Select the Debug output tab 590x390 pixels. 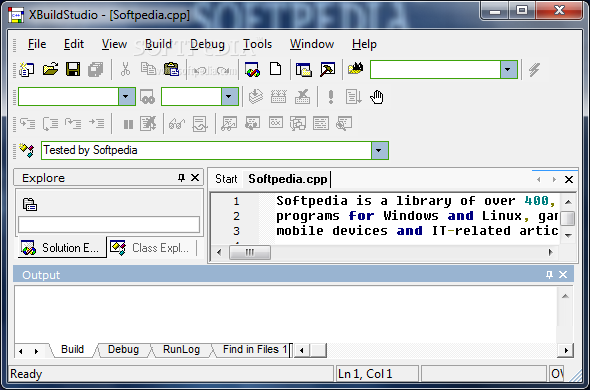pyautogui.click(x=123, y=349)
